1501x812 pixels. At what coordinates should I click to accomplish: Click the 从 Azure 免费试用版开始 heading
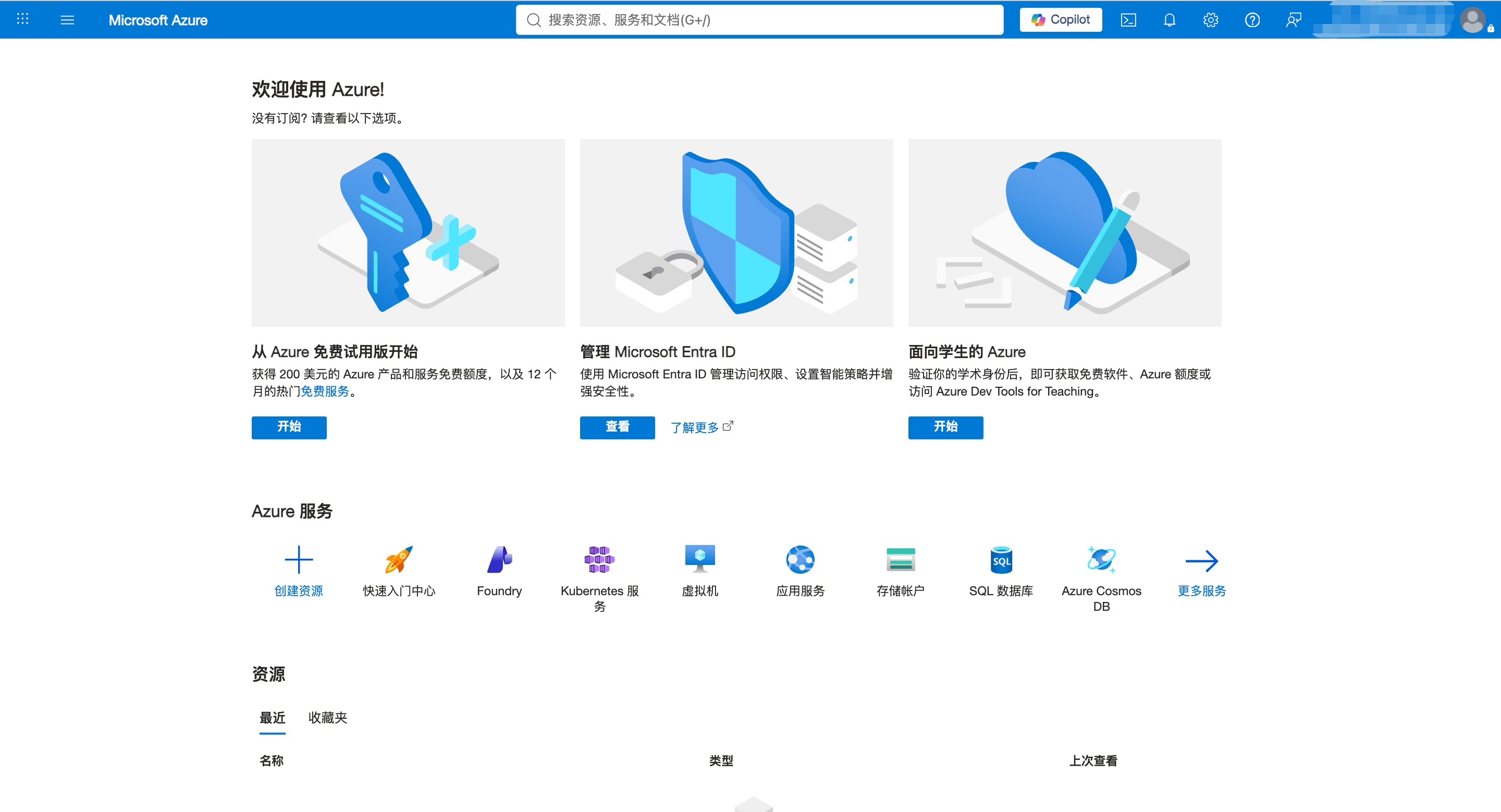pyautogui.click(x=335, y=352)
